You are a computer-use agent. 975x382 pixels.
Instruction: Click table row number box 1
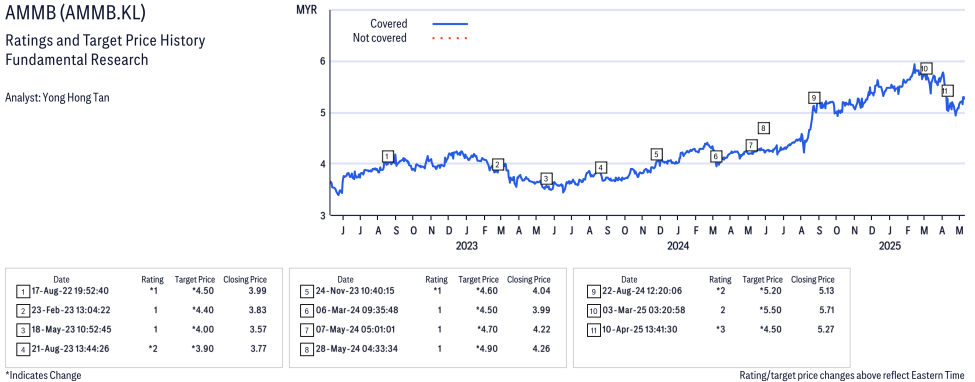click(x=22, y=292)
